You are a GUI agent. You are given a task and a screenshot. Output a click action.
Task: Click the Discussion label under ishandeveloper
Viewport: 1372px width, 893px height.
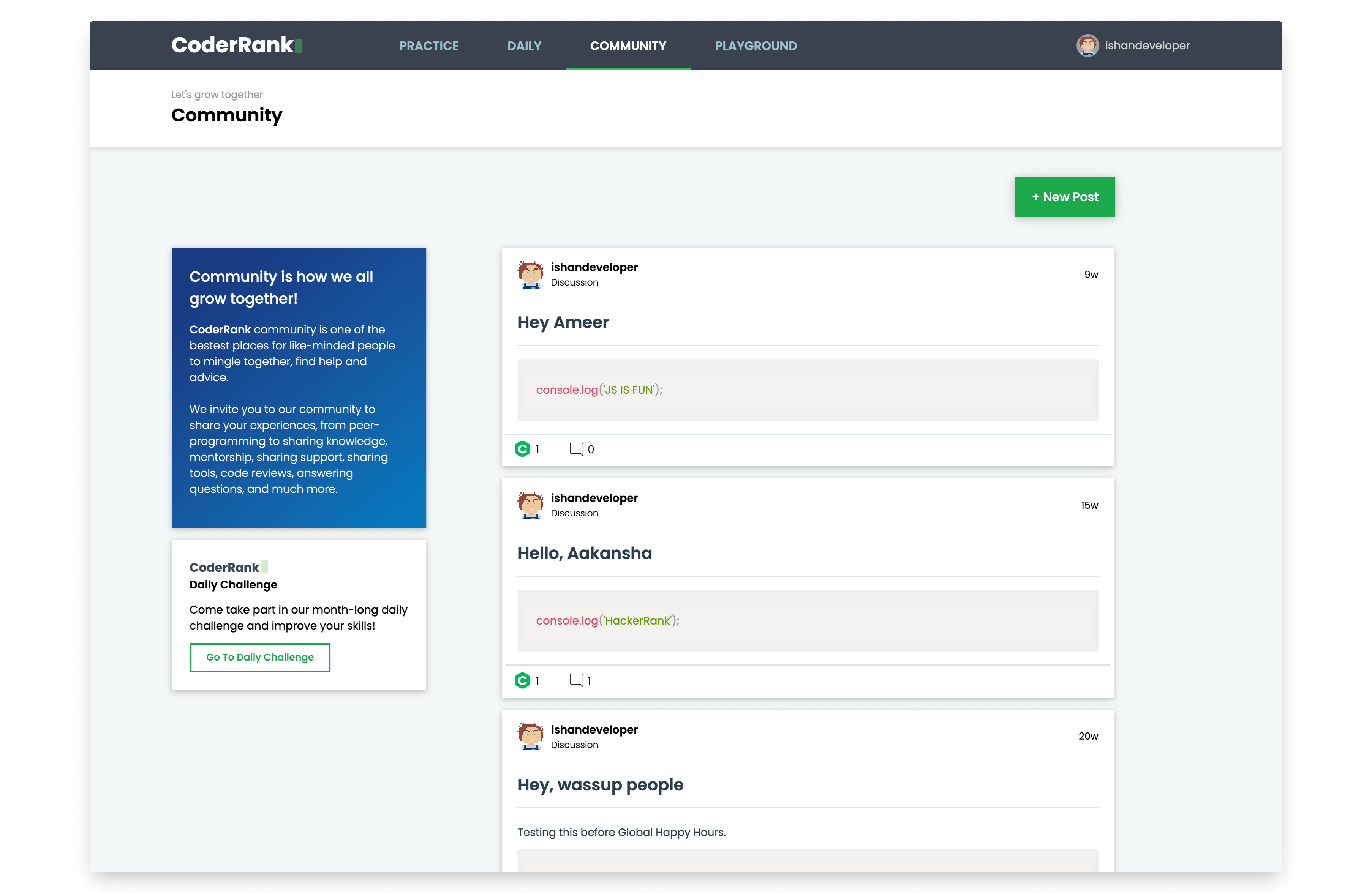point(575,283)
